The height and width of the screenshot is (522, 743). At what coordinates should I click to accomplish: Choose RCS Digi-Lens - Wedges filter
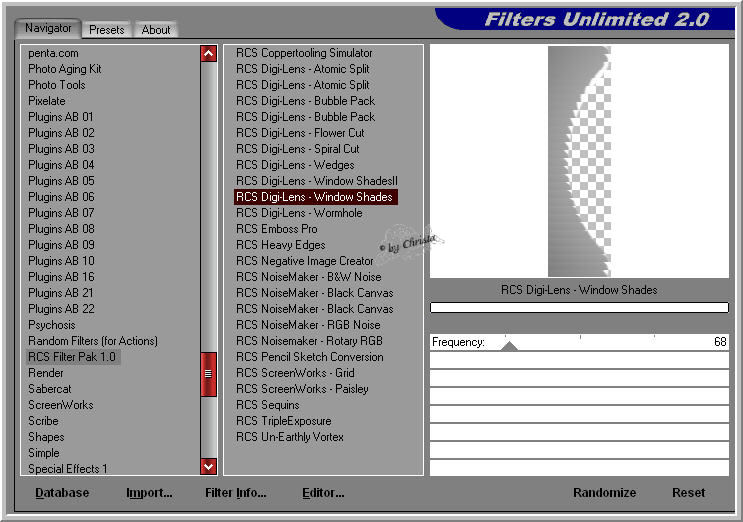[x=295, y=165]
